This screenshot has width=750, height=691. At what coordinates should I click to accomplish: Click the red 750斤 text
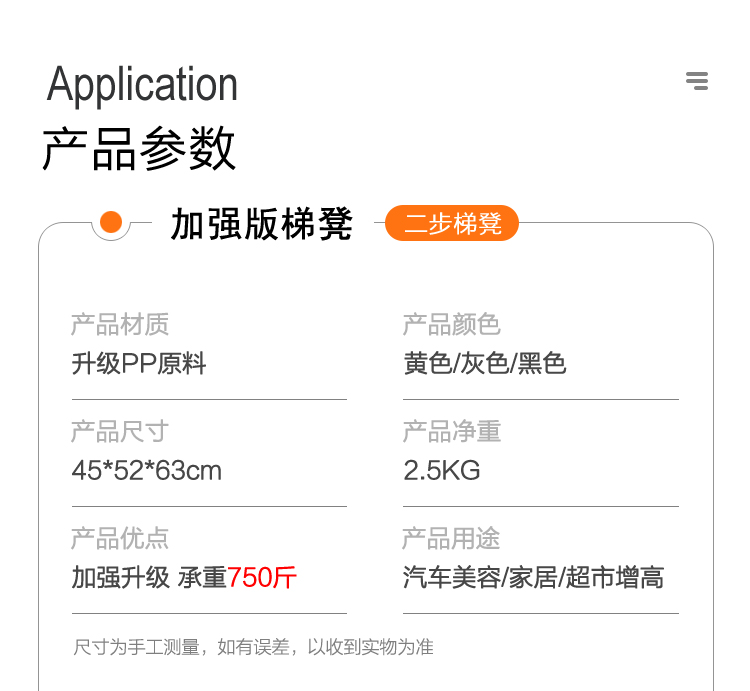point(262,577)
